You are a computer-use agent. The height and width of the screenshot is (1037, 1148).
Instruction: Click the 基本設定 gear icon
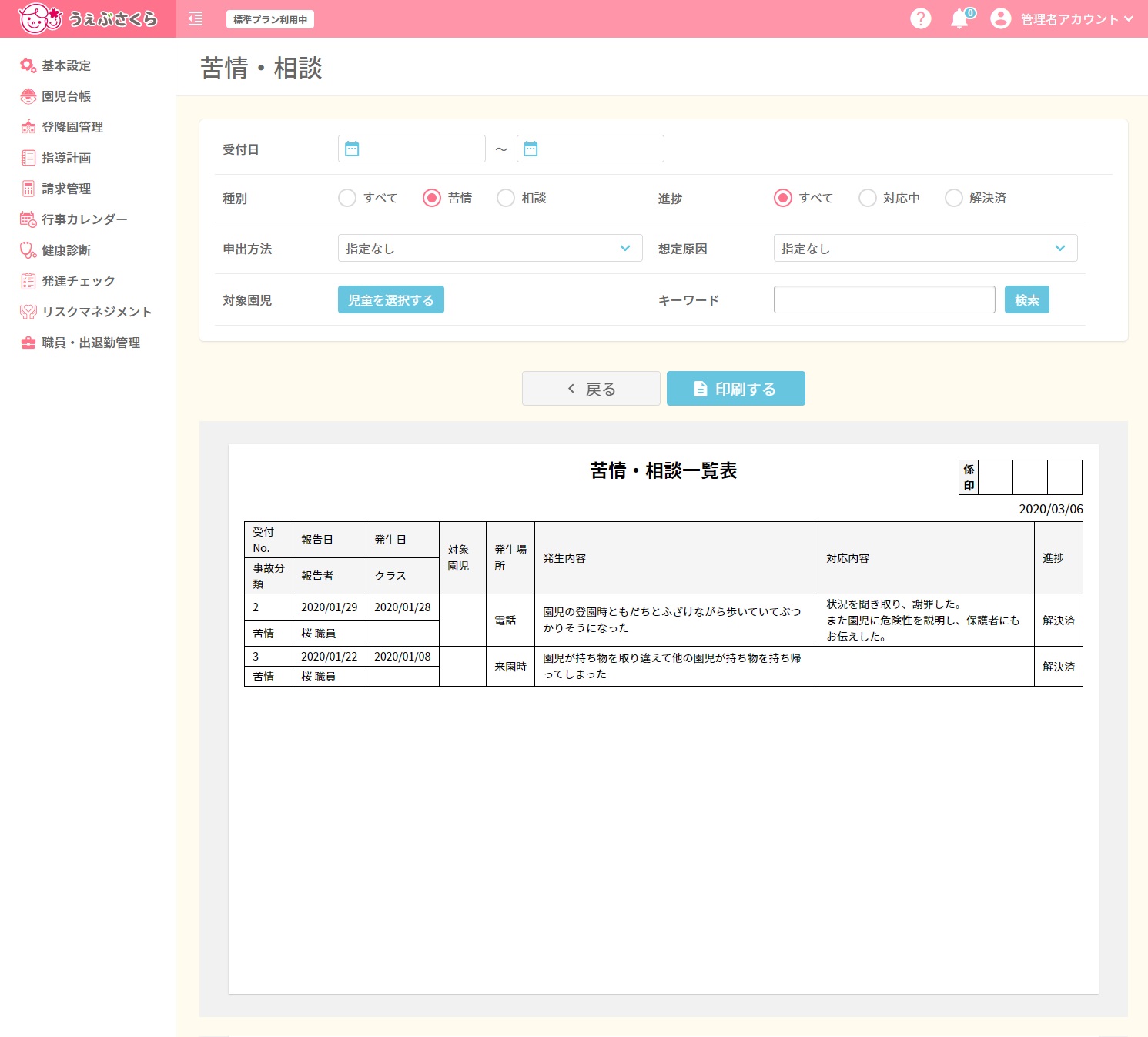28,65
